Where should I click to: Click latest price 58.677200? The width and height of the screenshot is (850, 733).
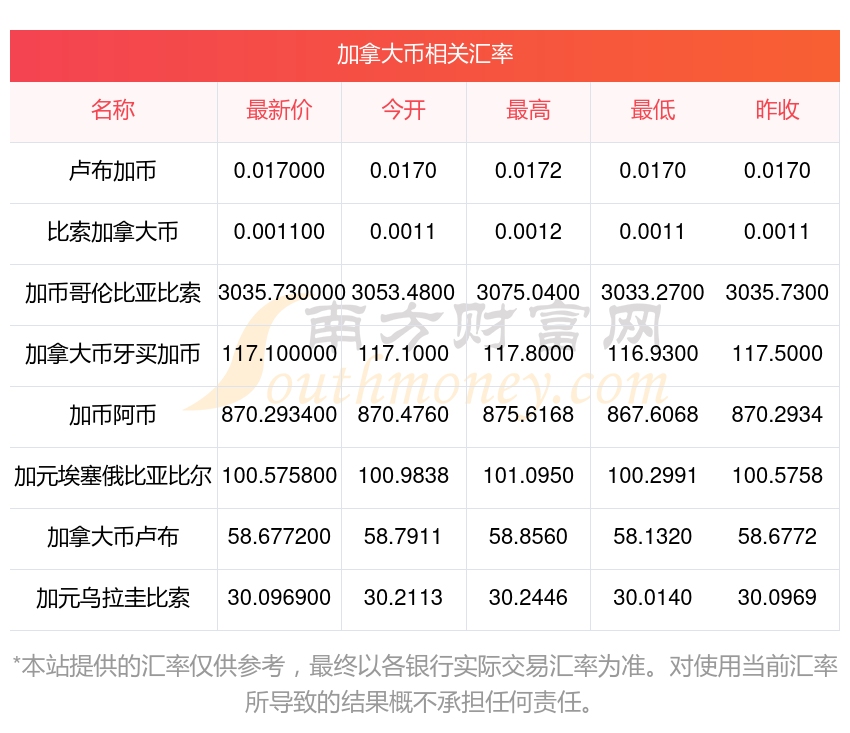(x=279, y=537)
